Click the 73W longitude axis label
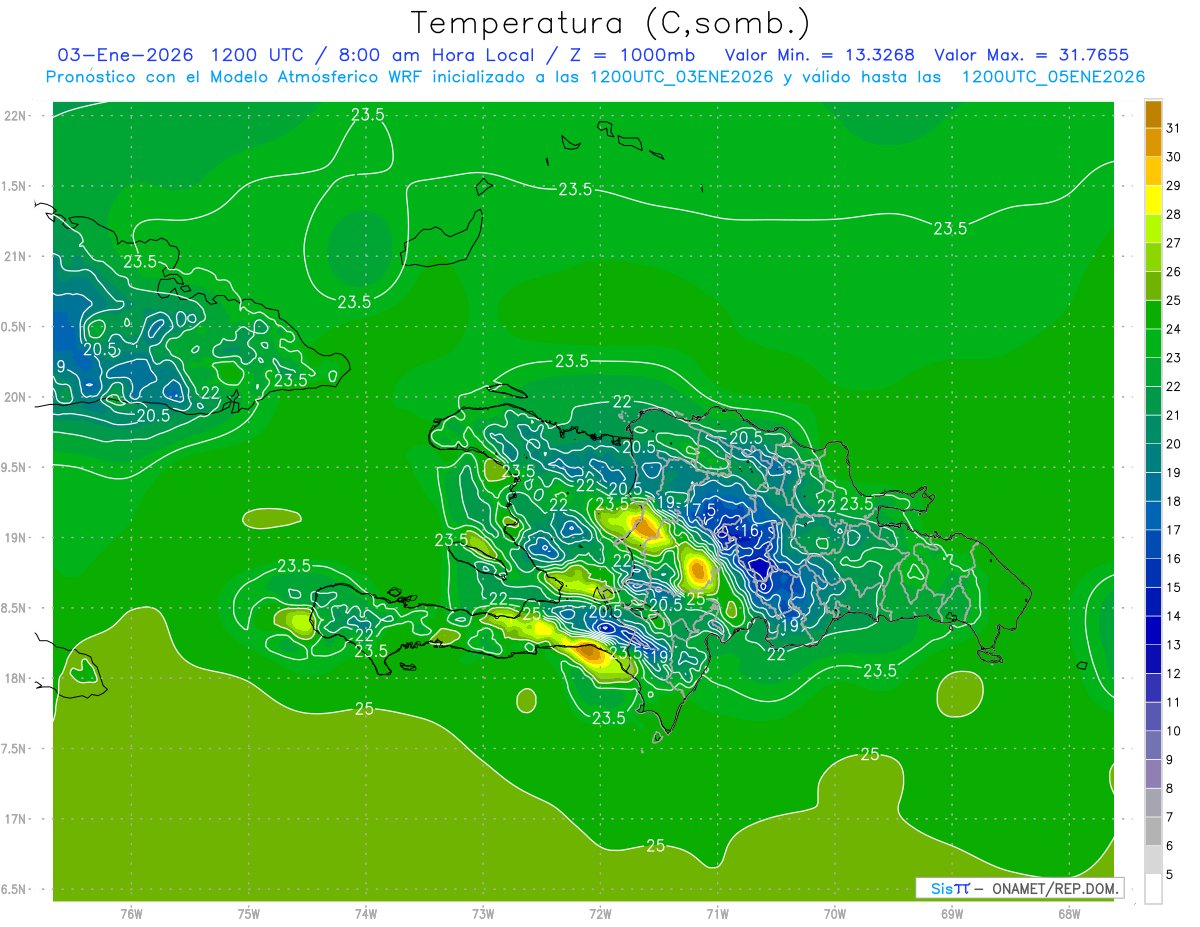The height and width of the screenshot is (927, 1200). coord(482,914)
